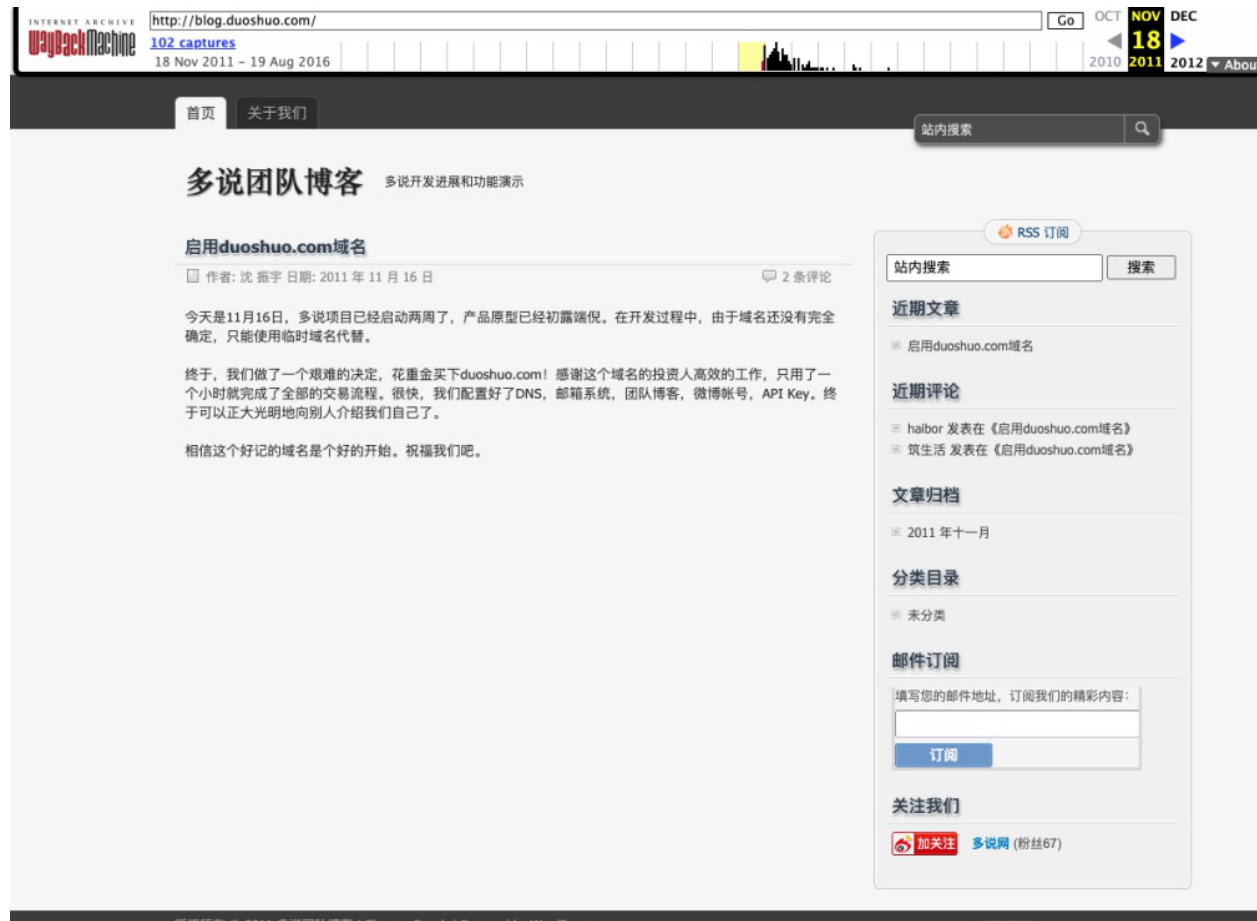Click the header 站内搜索 search field
1257x921 pixels.
(1020, 129)
